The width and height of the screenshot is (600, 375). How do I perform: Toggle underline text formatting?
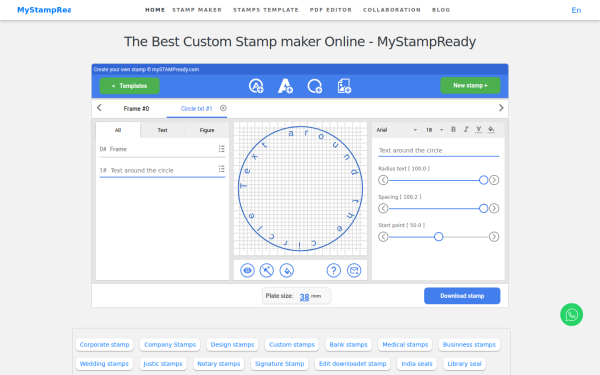coord(478,129)
